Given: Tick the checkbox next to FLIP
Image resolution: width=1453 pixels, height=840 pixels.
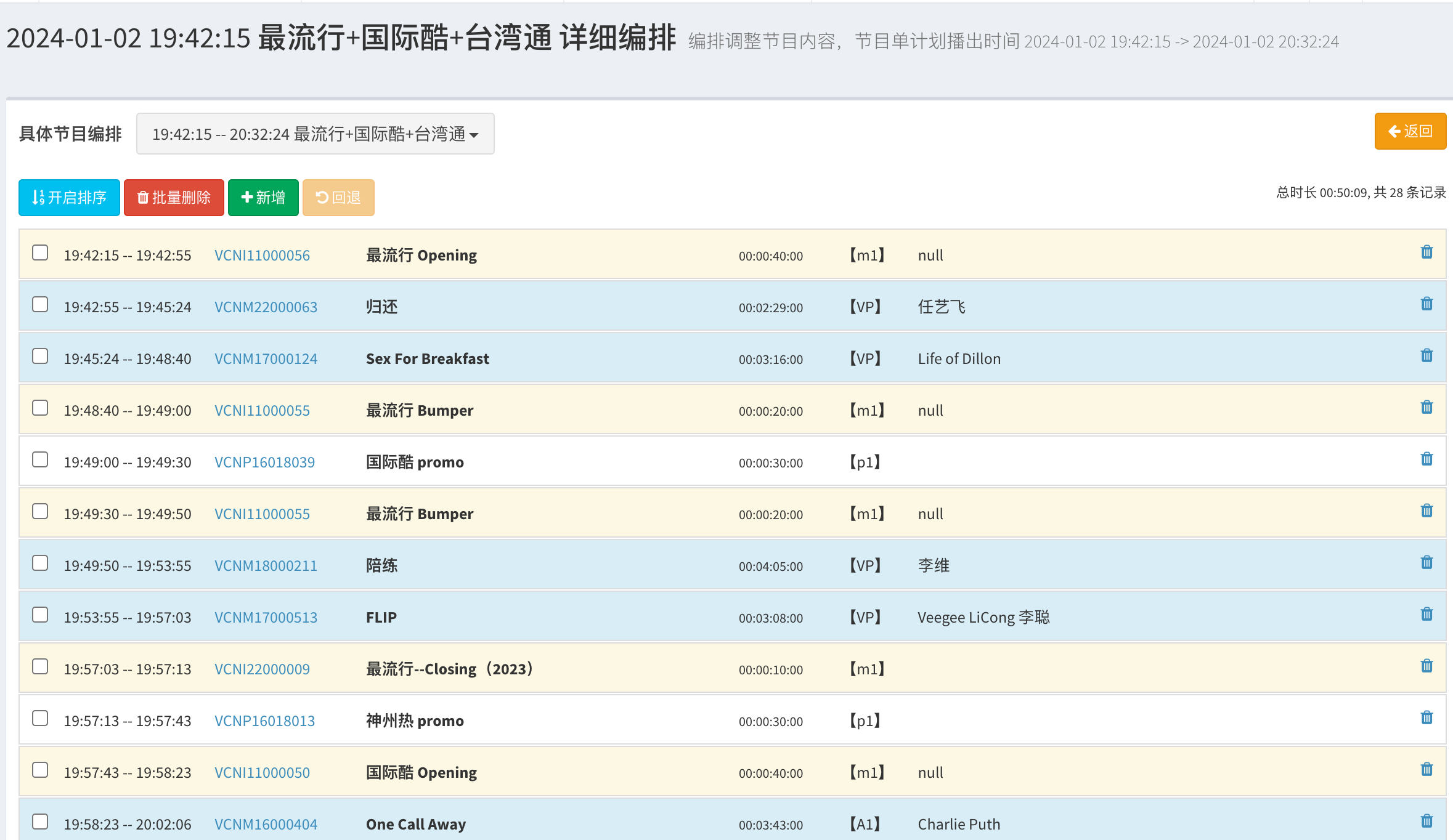Looking at the screenshot, I should pos(40,615).
